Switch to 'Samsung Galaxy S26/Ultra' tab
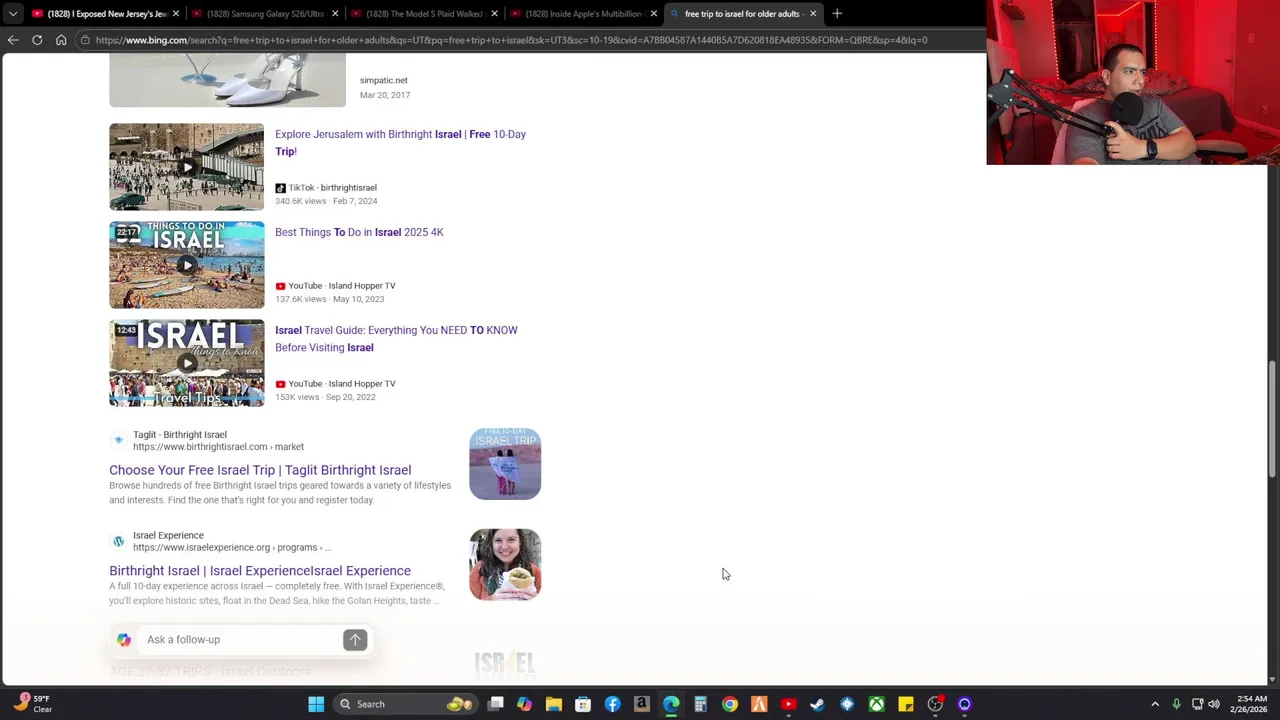 pos(265,14)
